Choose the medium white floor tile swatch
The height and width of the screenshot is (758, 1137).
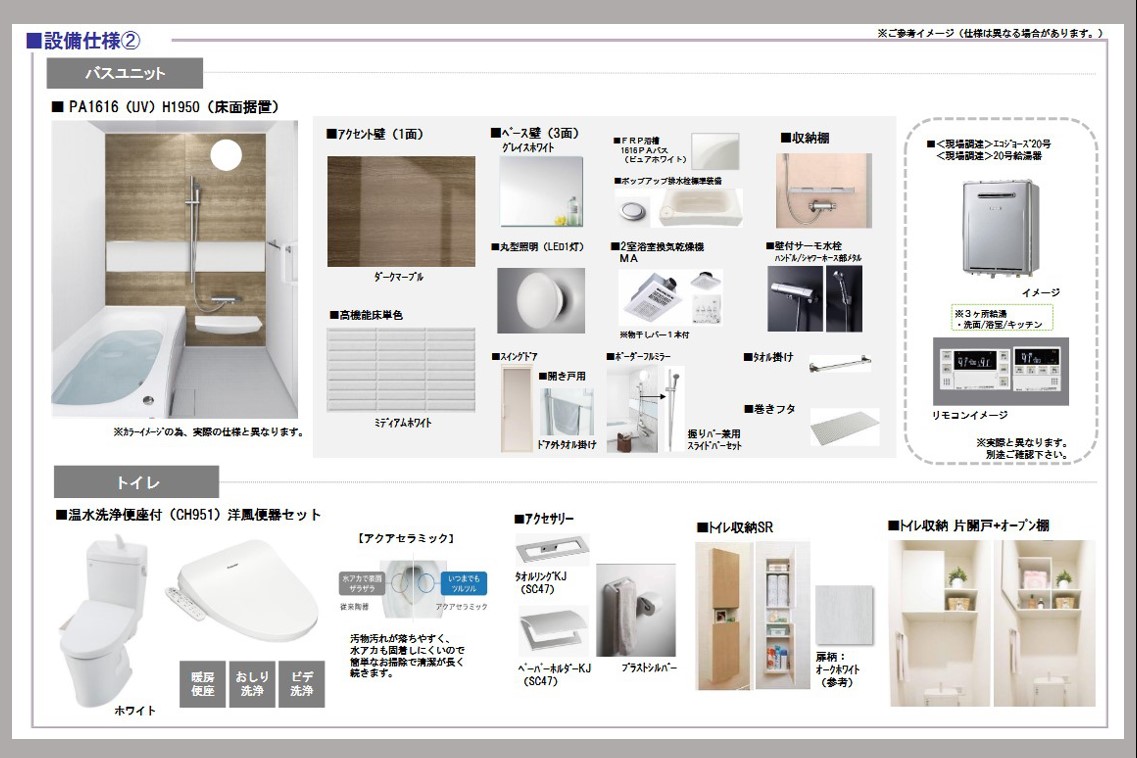(x=401, y=369)
